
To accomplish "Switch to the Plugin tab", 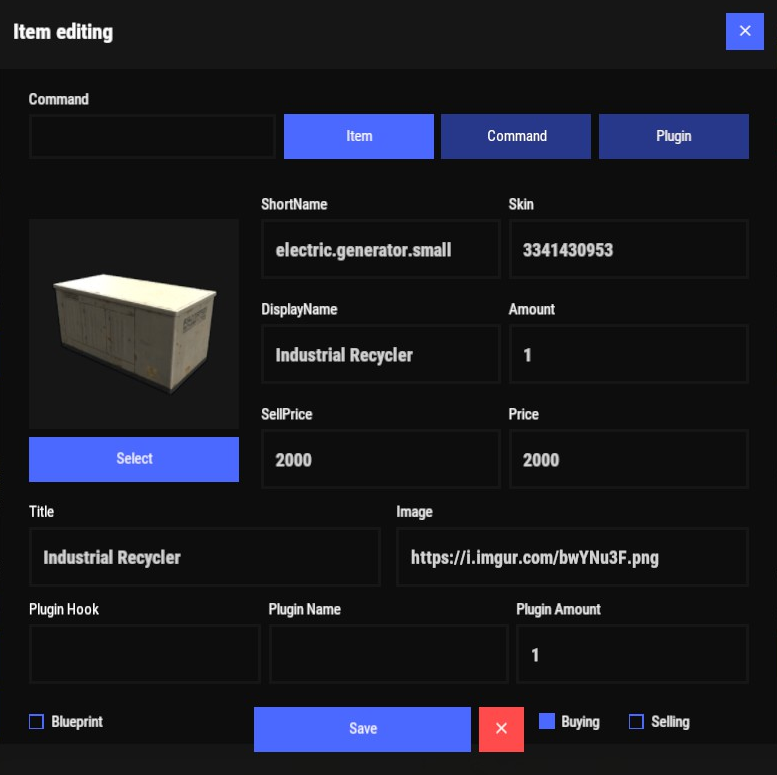I will (x=673, y=136).
